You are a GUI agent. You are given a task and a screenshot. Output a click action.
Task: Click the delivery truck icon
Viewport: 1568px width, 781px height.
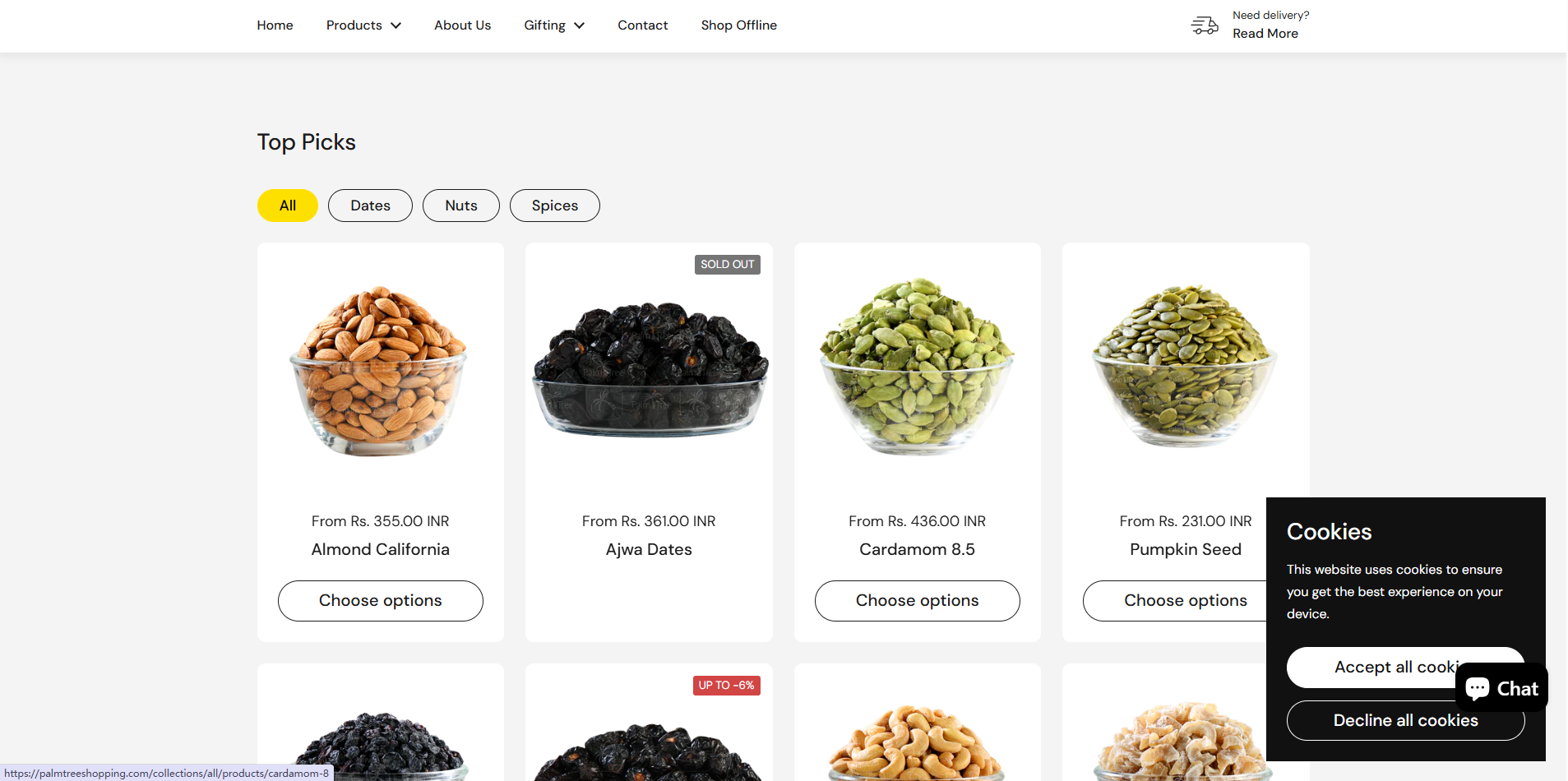(1205, 25)
